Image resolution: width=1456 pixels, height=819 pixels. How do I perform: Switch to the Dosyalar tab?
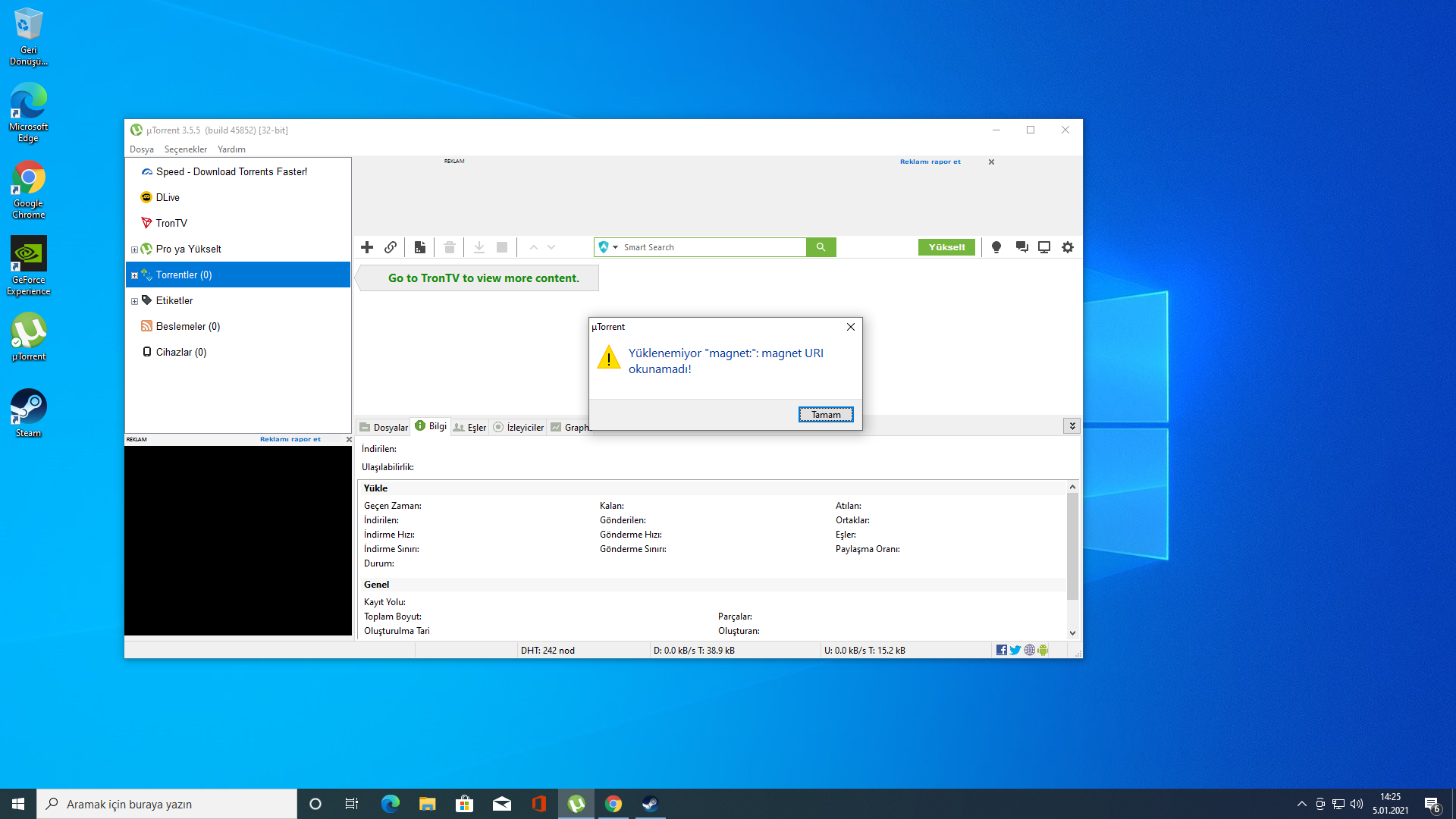(x=384, y=427)
